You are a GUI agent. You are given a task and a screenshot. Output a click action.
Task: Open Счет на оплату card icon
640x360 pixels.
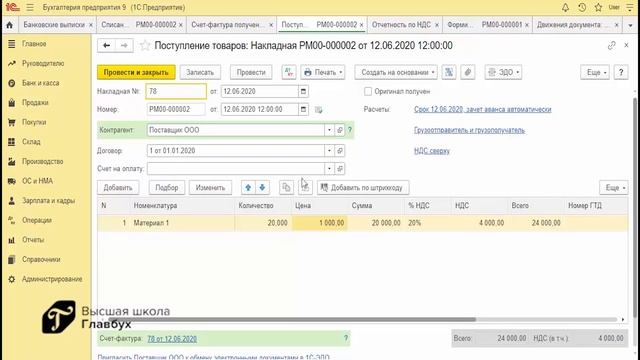click(340, 169)
